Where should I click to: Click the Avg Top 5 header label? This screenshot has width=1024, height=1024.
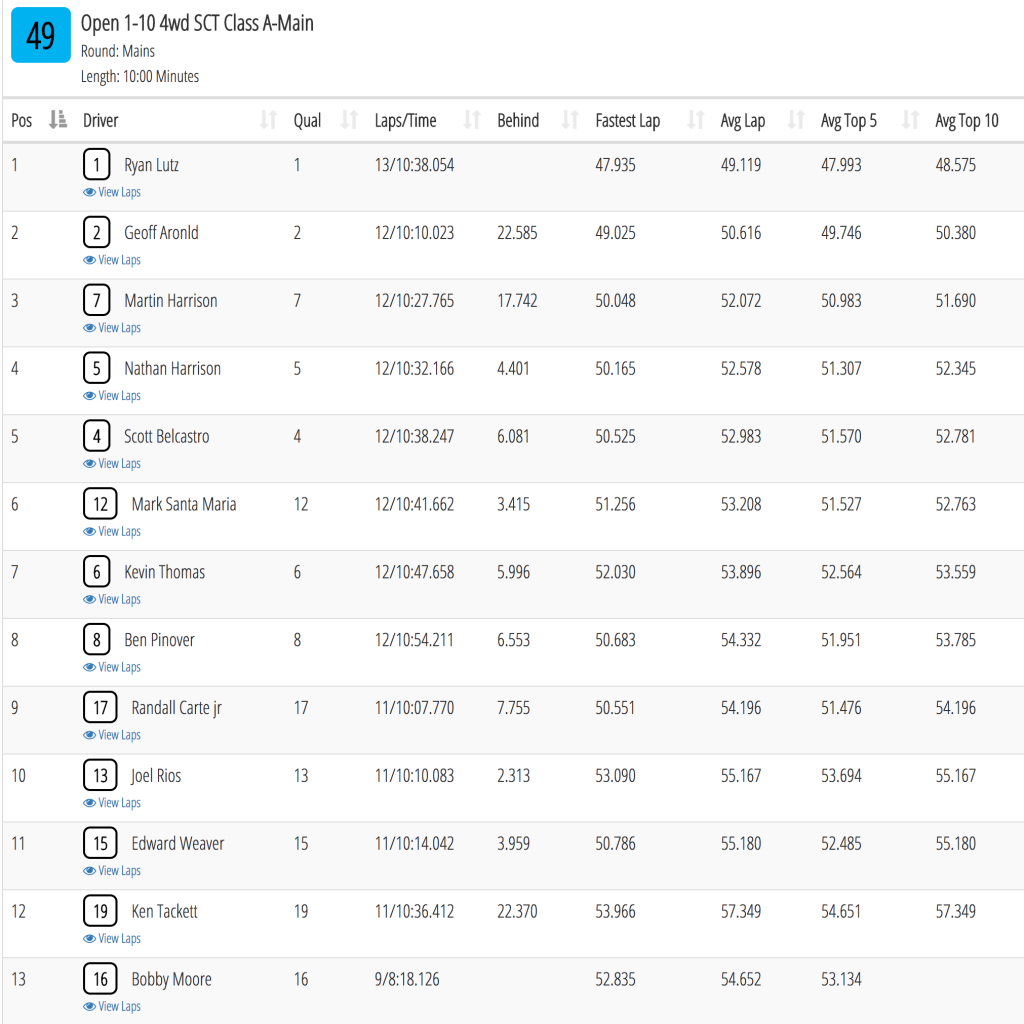[849, 121]
